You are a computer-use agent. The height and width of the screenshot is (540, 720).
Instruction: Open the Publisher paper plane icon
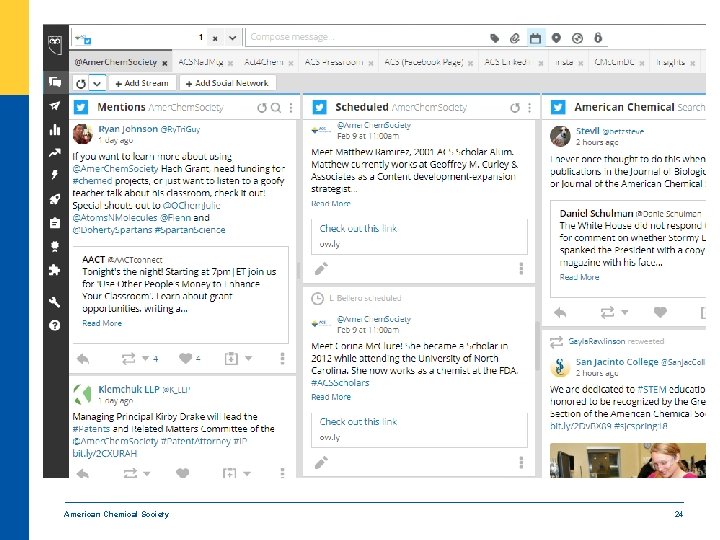click(x=55, y=106)
